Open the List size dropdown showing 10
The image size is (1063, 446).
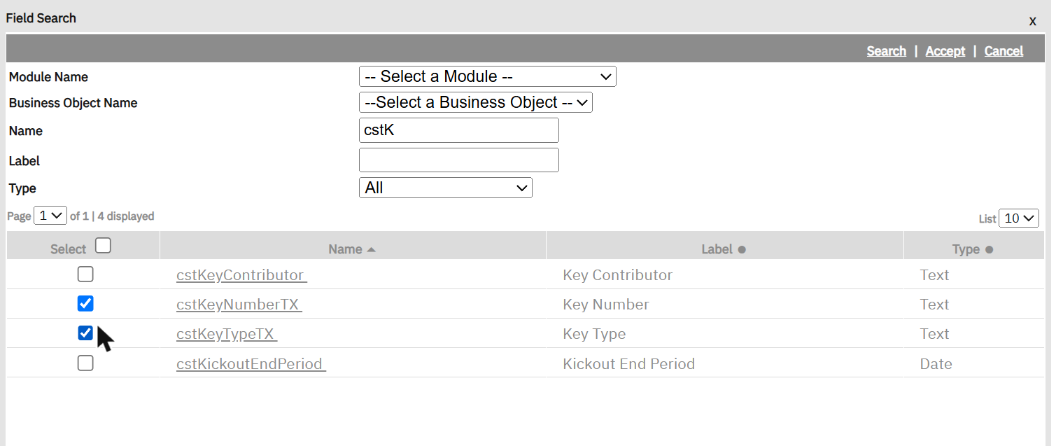[1018, 218]
